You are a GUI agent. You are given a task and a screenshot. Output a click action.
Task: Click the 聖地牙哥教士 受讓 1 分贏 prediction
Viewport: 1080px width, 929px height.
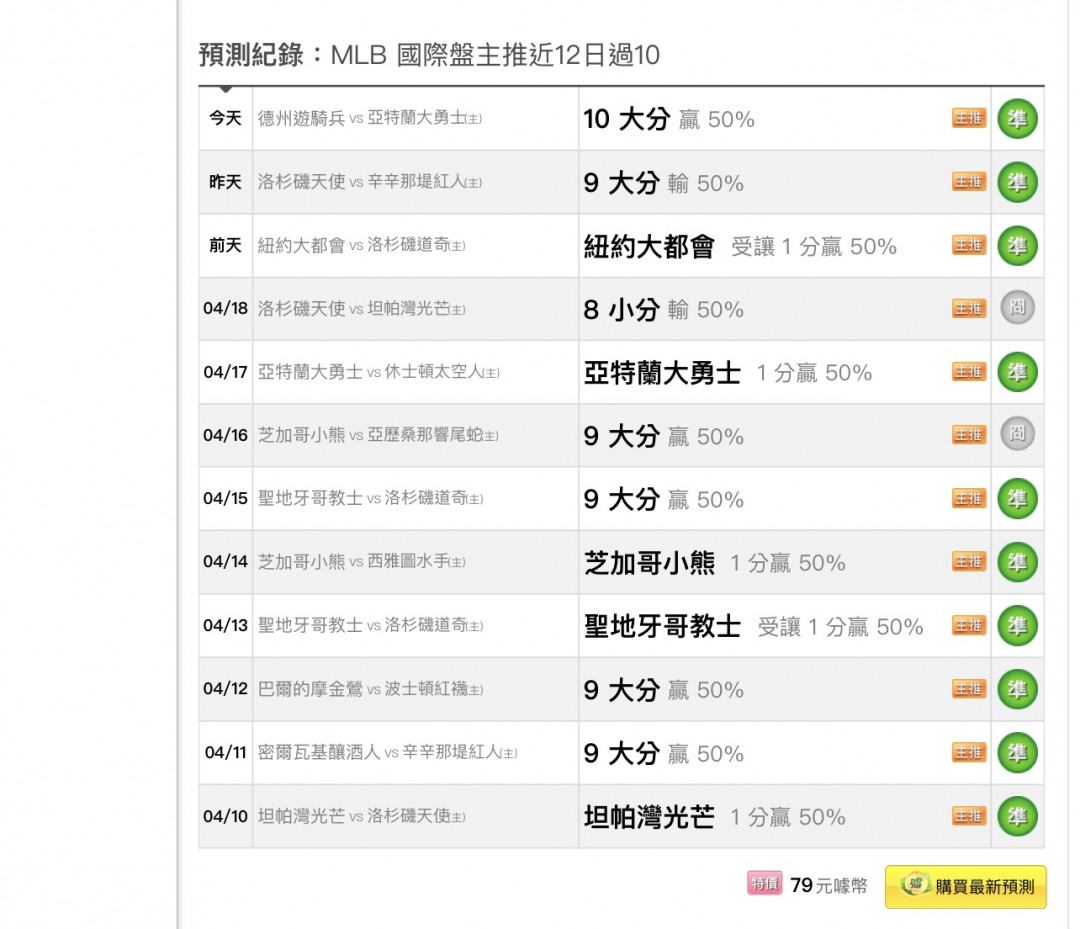[754, 627]
